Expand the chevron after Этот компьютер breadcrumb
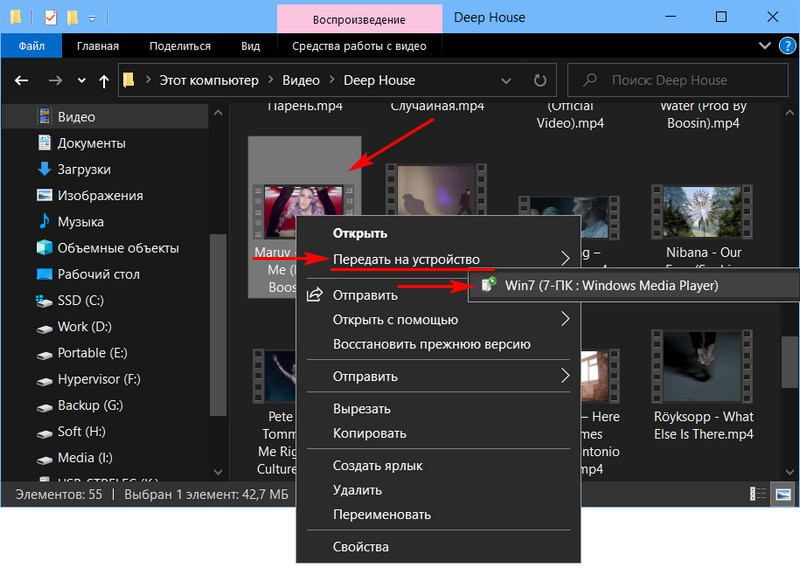The image size is (800, 575). (270, 80)
